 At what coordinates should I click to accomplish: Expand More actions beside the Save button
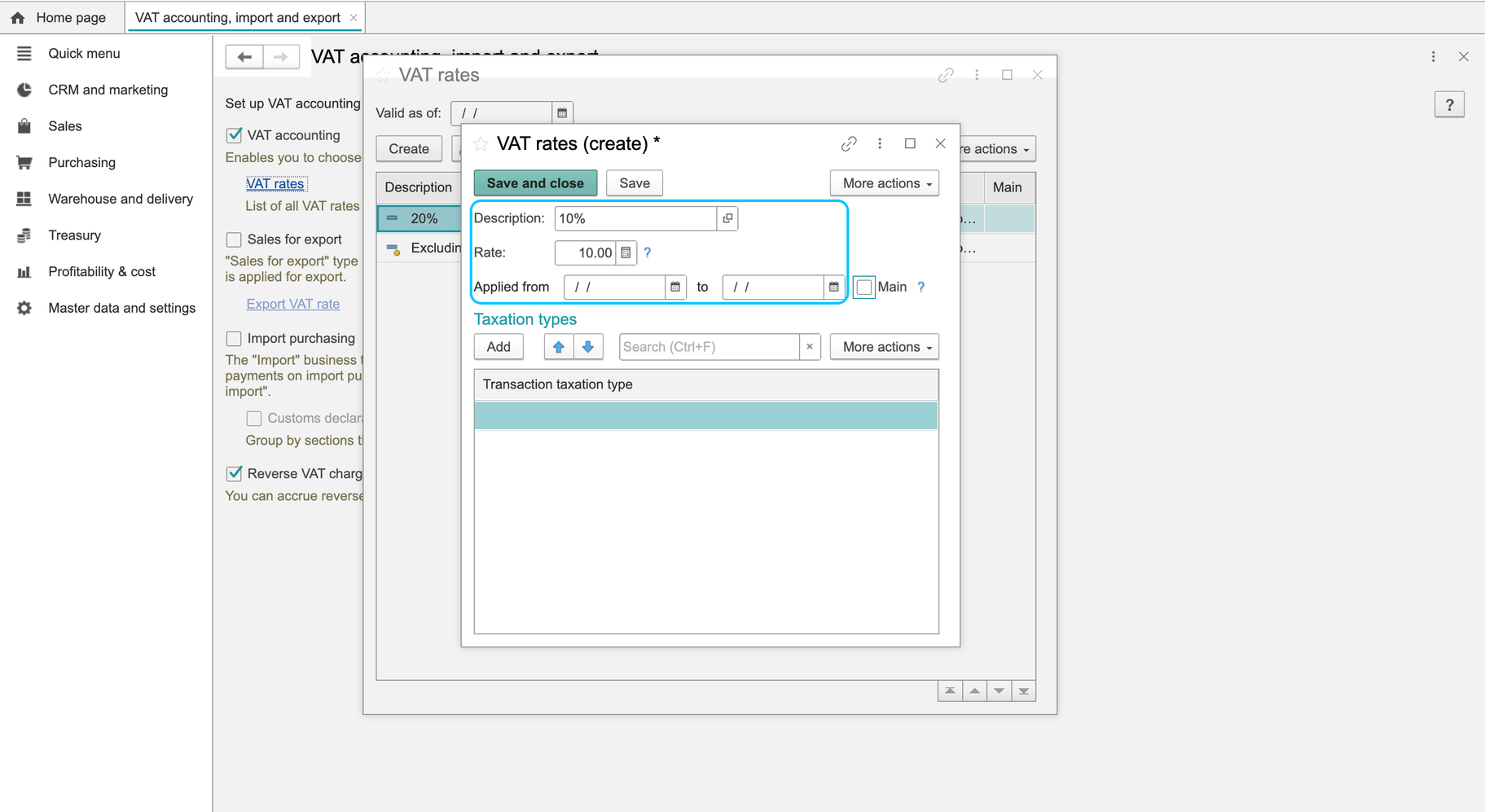tap(885, 183)
